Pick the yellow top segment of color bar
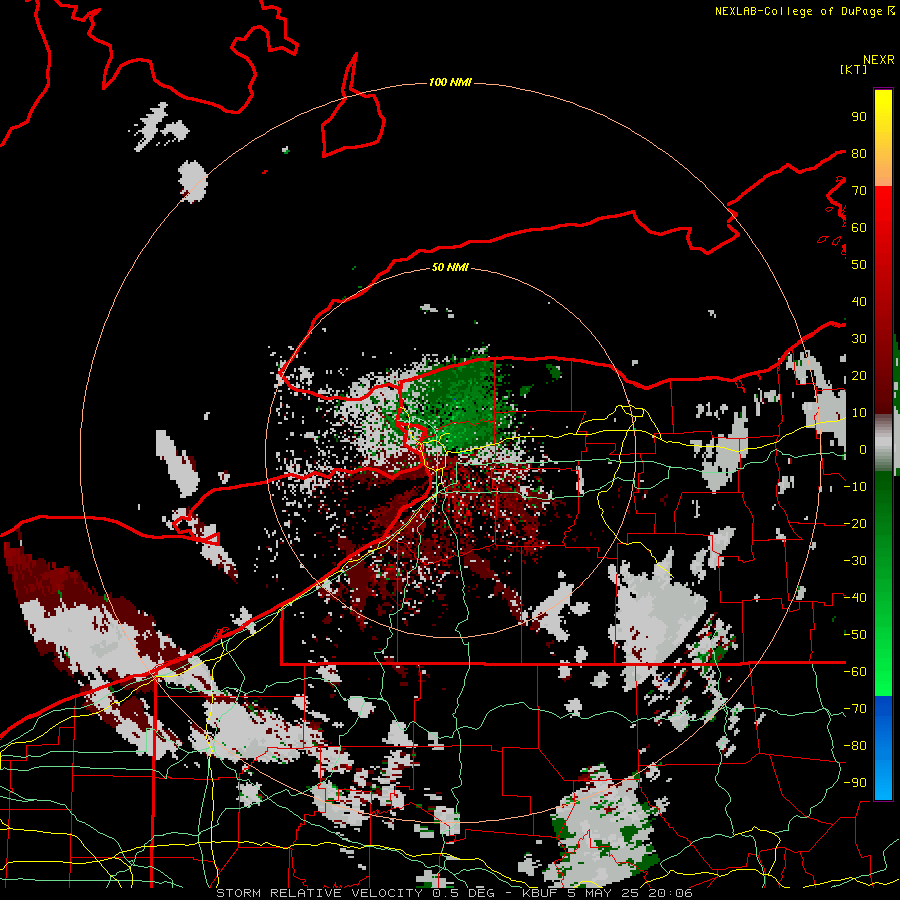 [x=883, y=138]
